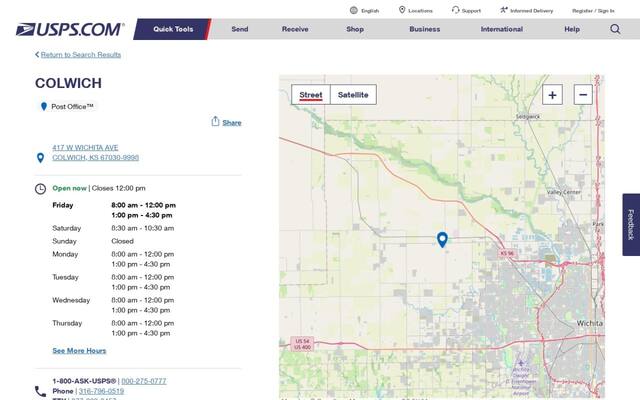Click the Friday hours label
This screenshot has height=400, width=640.
[x=63, y=205]
